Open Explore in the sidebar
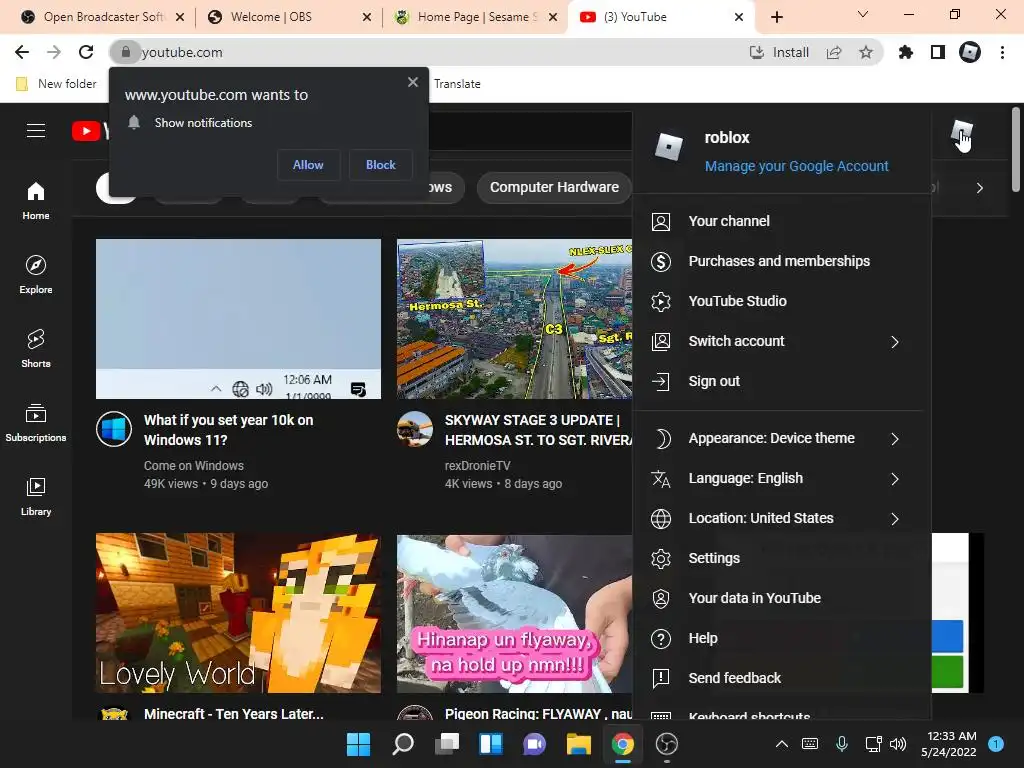Image resolution: width=1024 pixels, height=768 pixels. point(36,275)
